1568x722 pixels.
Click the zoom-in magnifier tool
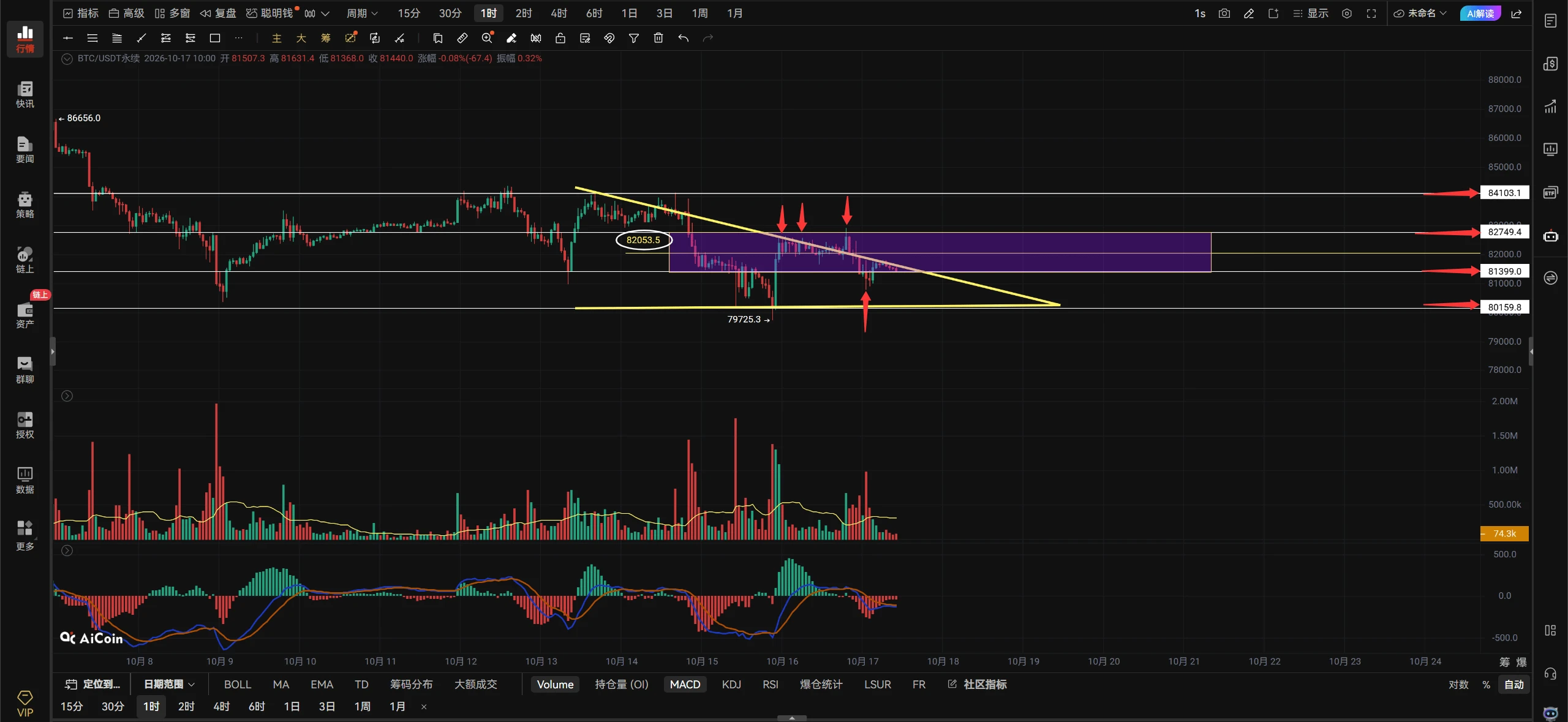pos(487,38)
